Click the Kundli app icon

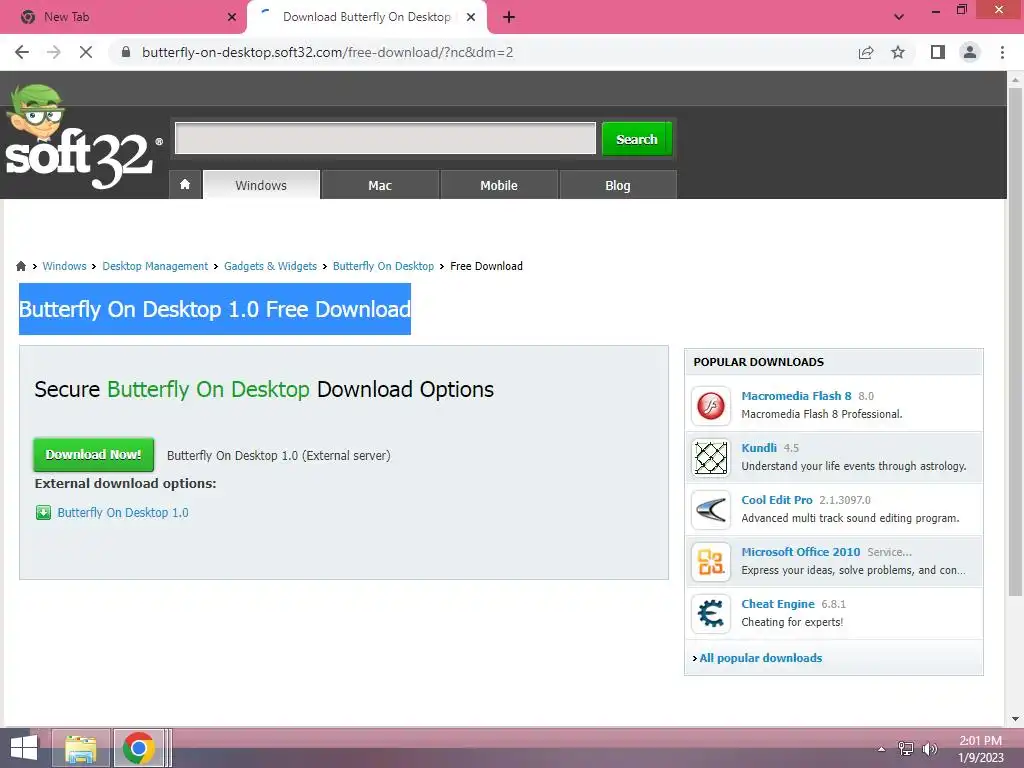tap(711, 457)
